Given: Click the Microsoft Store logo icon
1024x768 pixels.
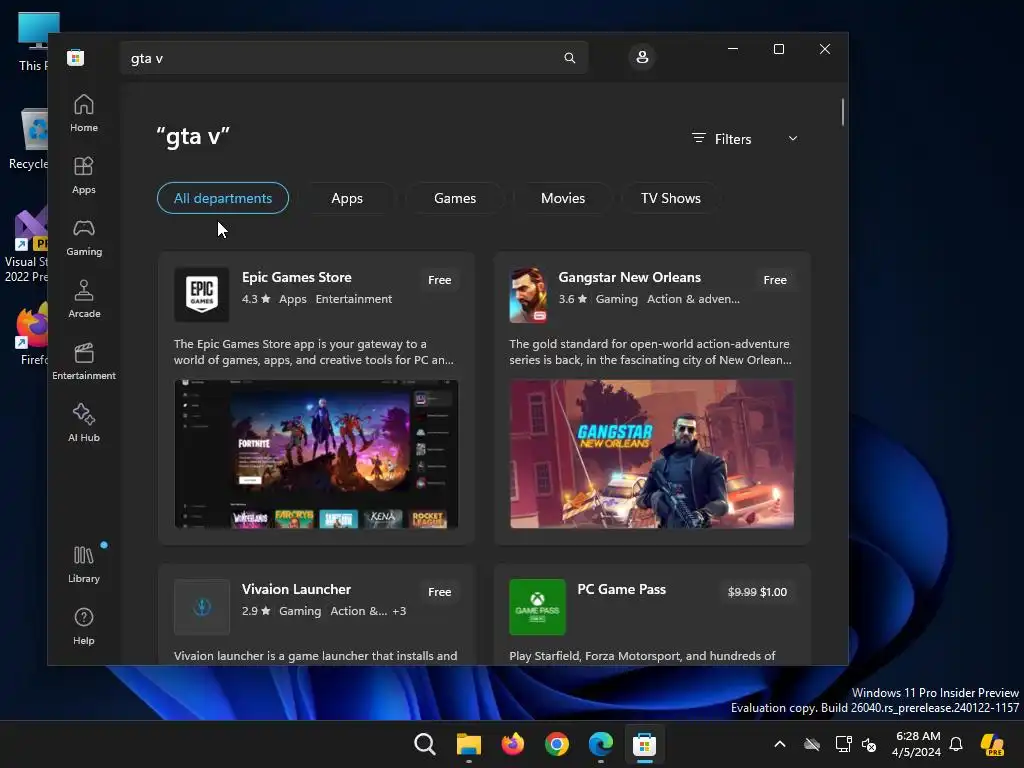Looking at the screenshot, I should click(76, 57).
